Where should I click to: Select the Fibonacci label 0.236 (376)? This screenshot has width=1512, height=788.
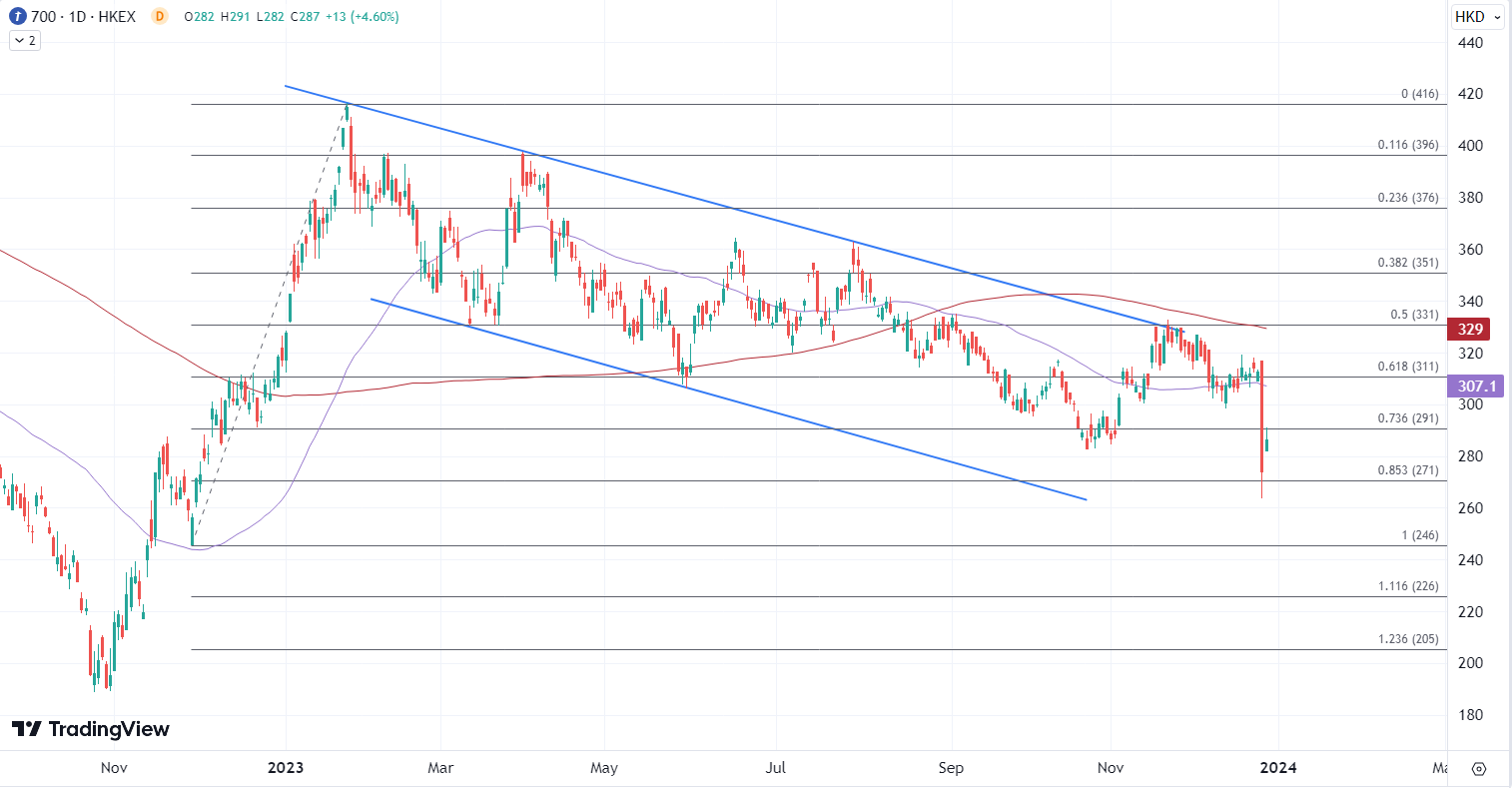(1408, 198)
